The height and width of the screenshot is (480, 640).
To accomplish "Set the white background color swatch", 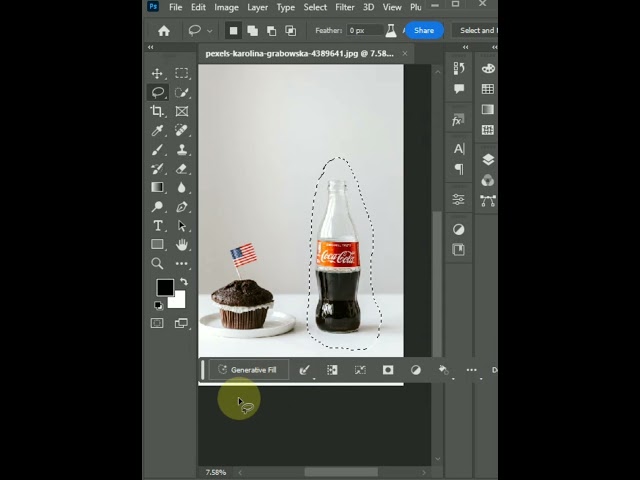I will pyautogui.click(x=179, y=301).
